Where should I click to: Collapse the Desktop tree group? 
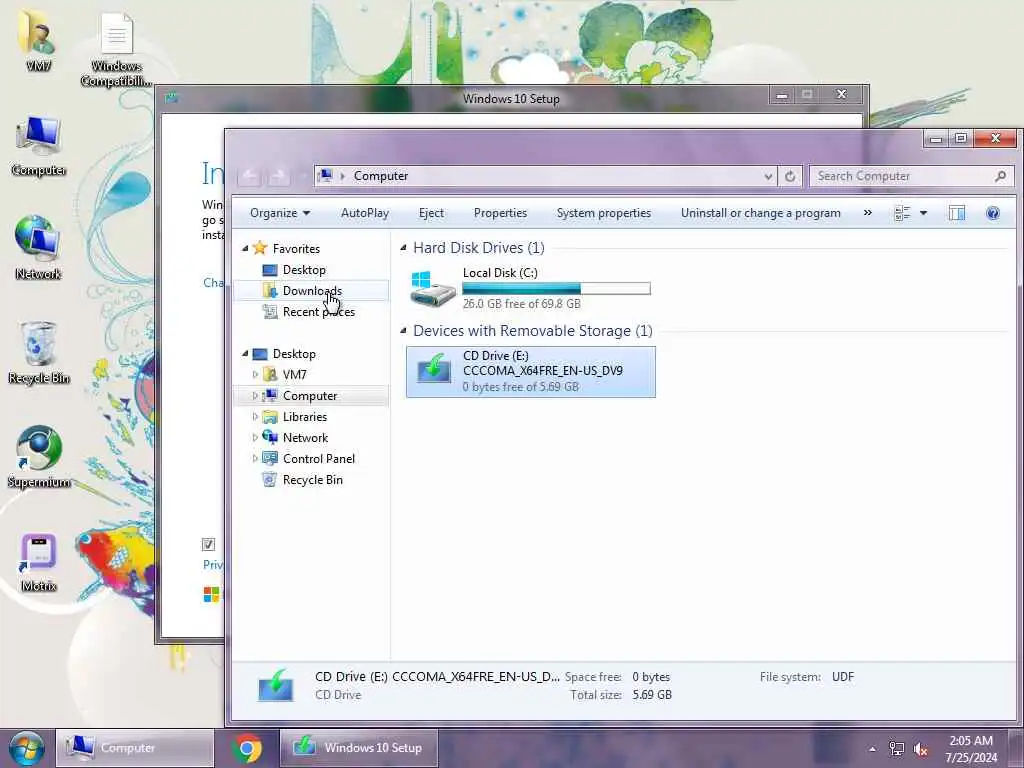coord(245,353)
